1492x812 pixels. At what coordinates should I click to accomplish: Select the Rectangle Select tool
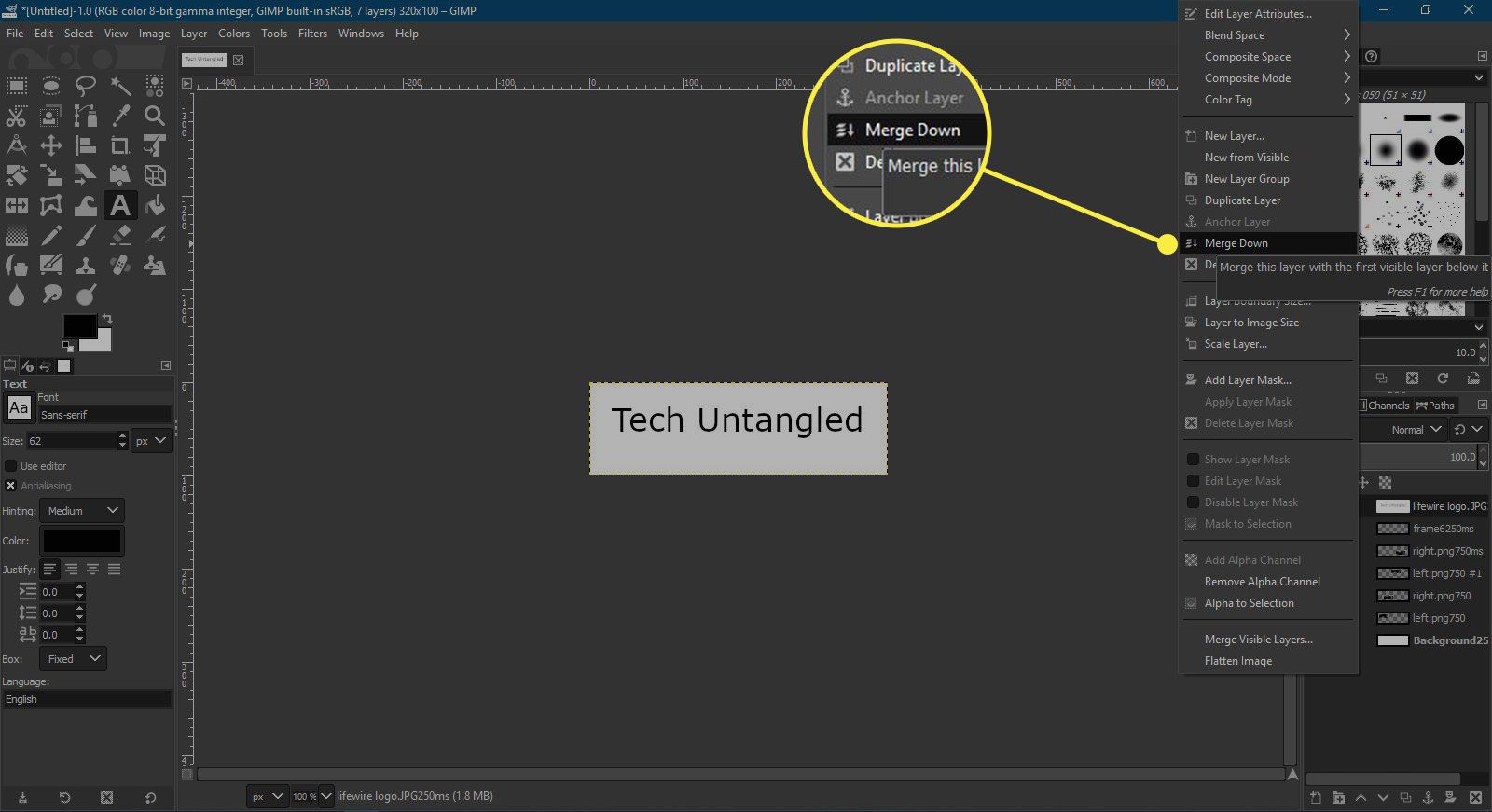[x=17, y=86]
